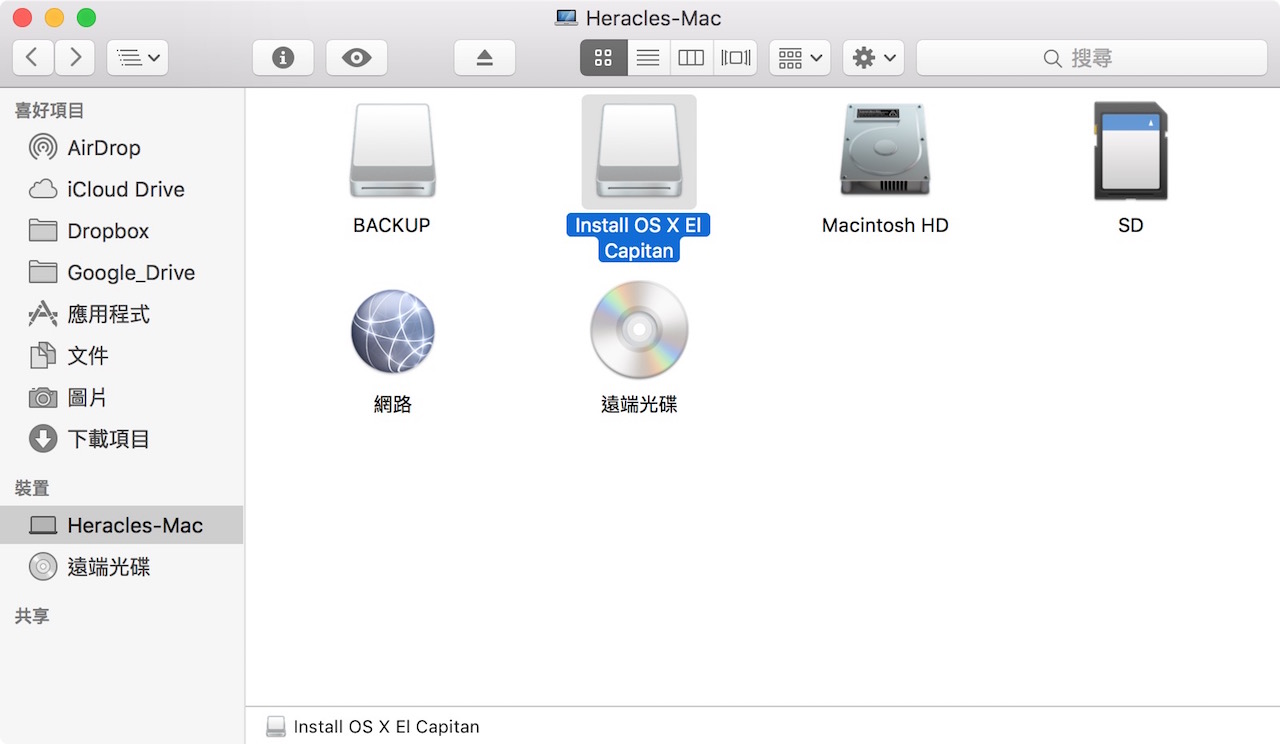Select 圖片 in the sidebar

122,398
